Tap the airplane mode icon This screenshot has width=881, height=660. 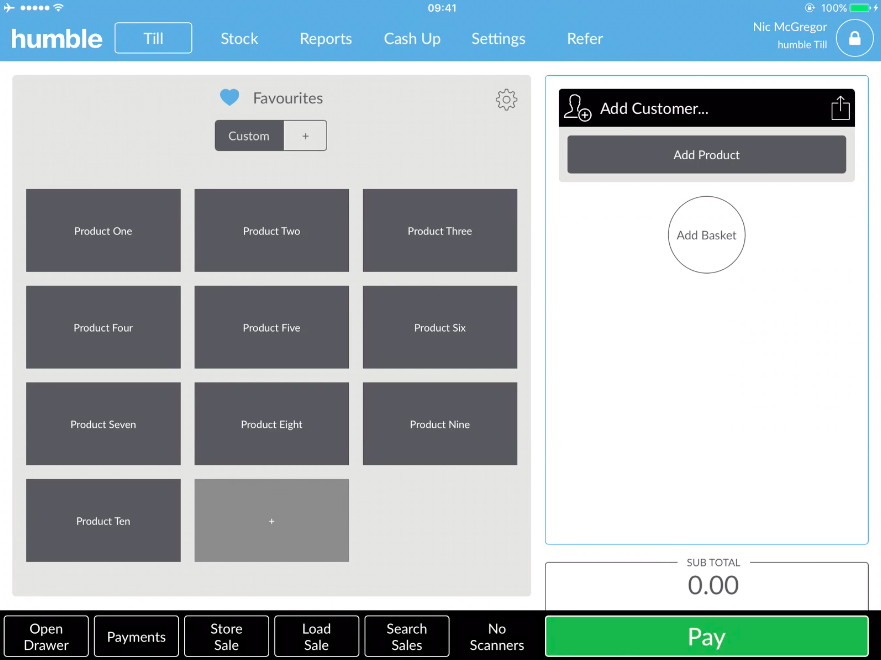(x=10, y=8)
